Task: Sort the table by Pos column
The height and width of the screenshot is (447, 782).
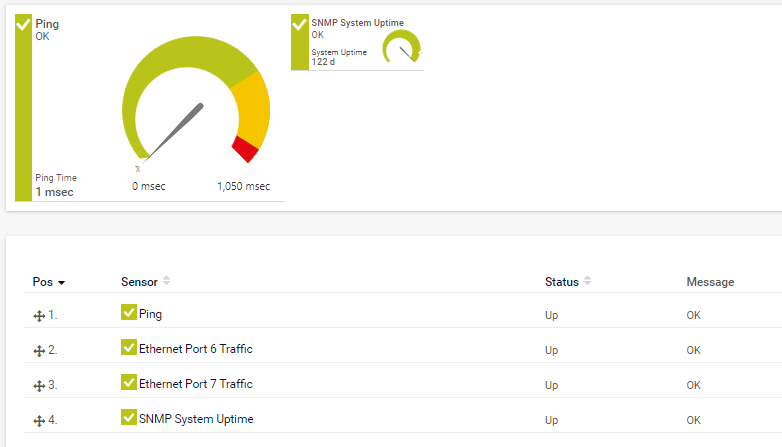Action: coord(48,282)
